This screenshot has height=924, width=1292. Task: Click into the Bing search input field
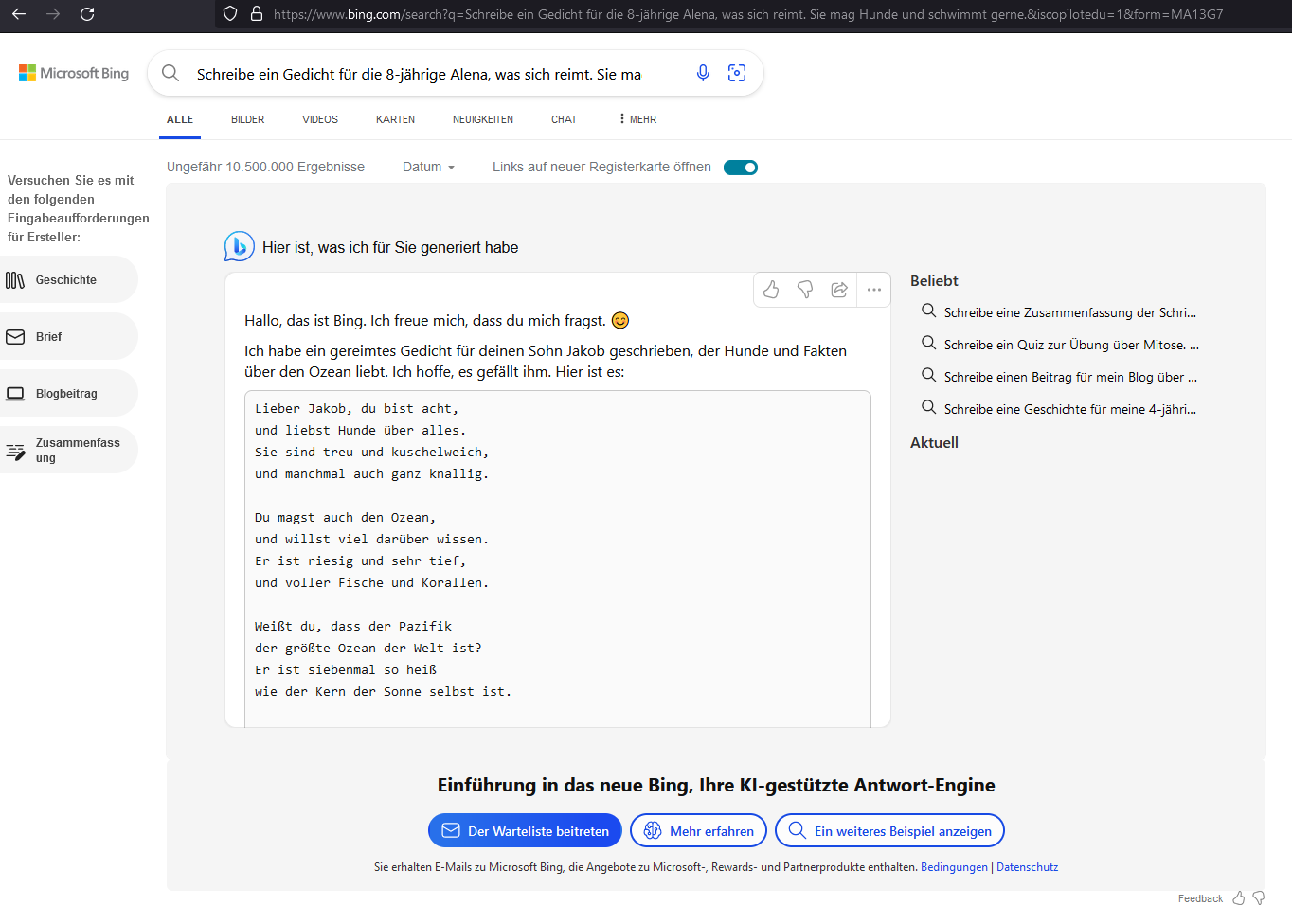[419, 74]
